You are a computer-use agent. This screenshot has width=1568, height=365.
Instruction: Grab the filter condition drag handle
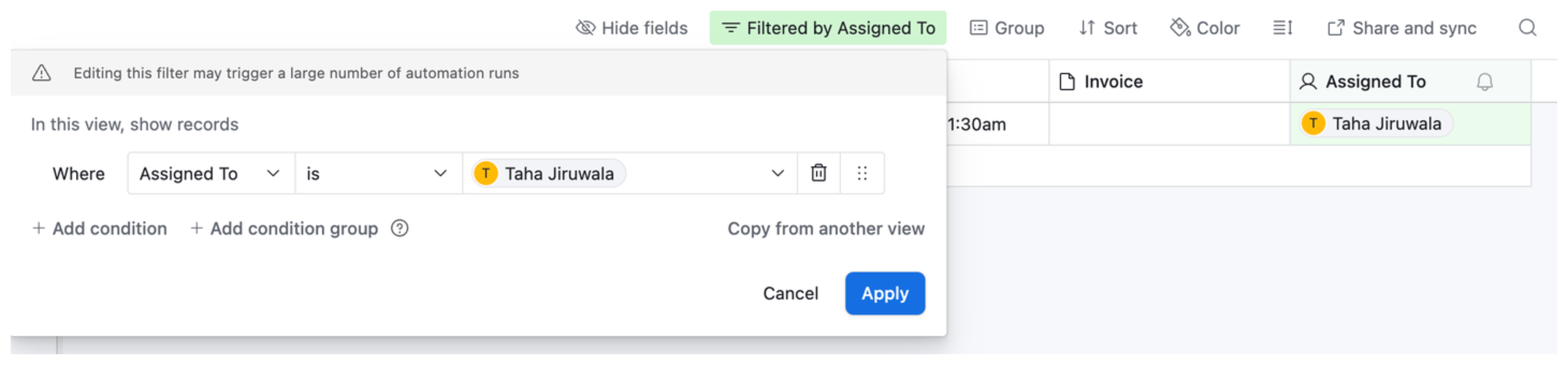862,173
